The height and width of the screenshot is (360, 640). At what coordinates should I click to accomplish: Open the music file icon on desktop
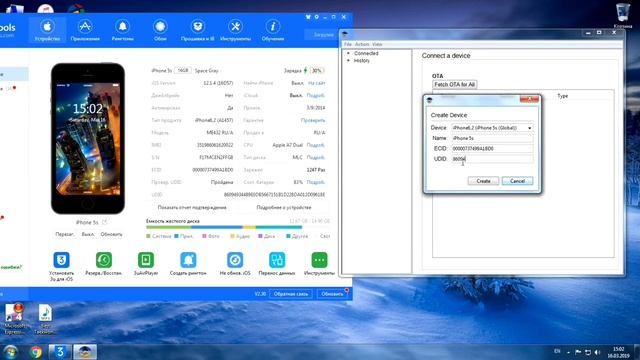pyautogui.click(x=45, y=318)
